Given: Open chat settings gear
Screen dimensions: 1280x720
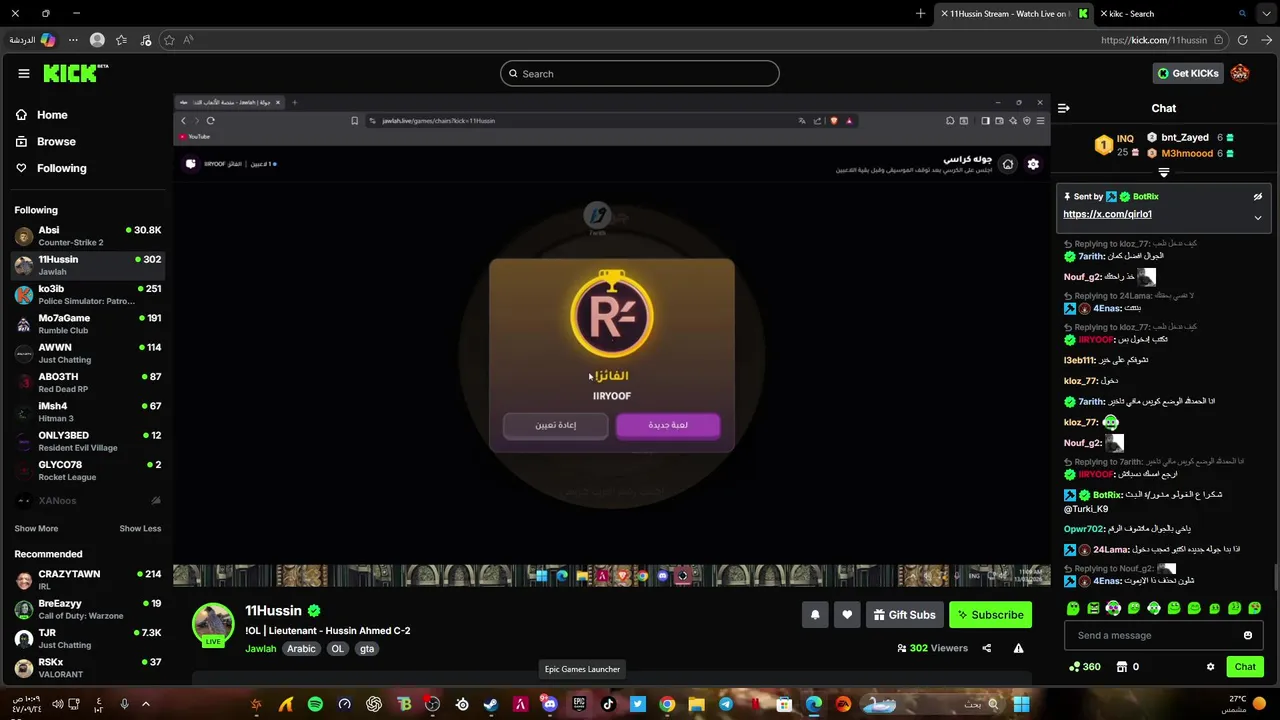Looking at the screenshot, I should point(1210,667).
